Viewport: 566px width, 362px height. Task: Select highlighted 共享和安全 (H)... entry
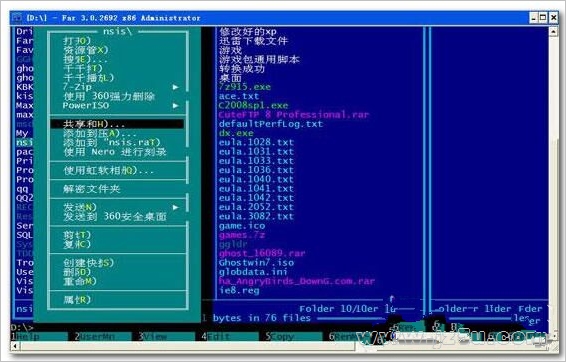(x=117, y=124)
